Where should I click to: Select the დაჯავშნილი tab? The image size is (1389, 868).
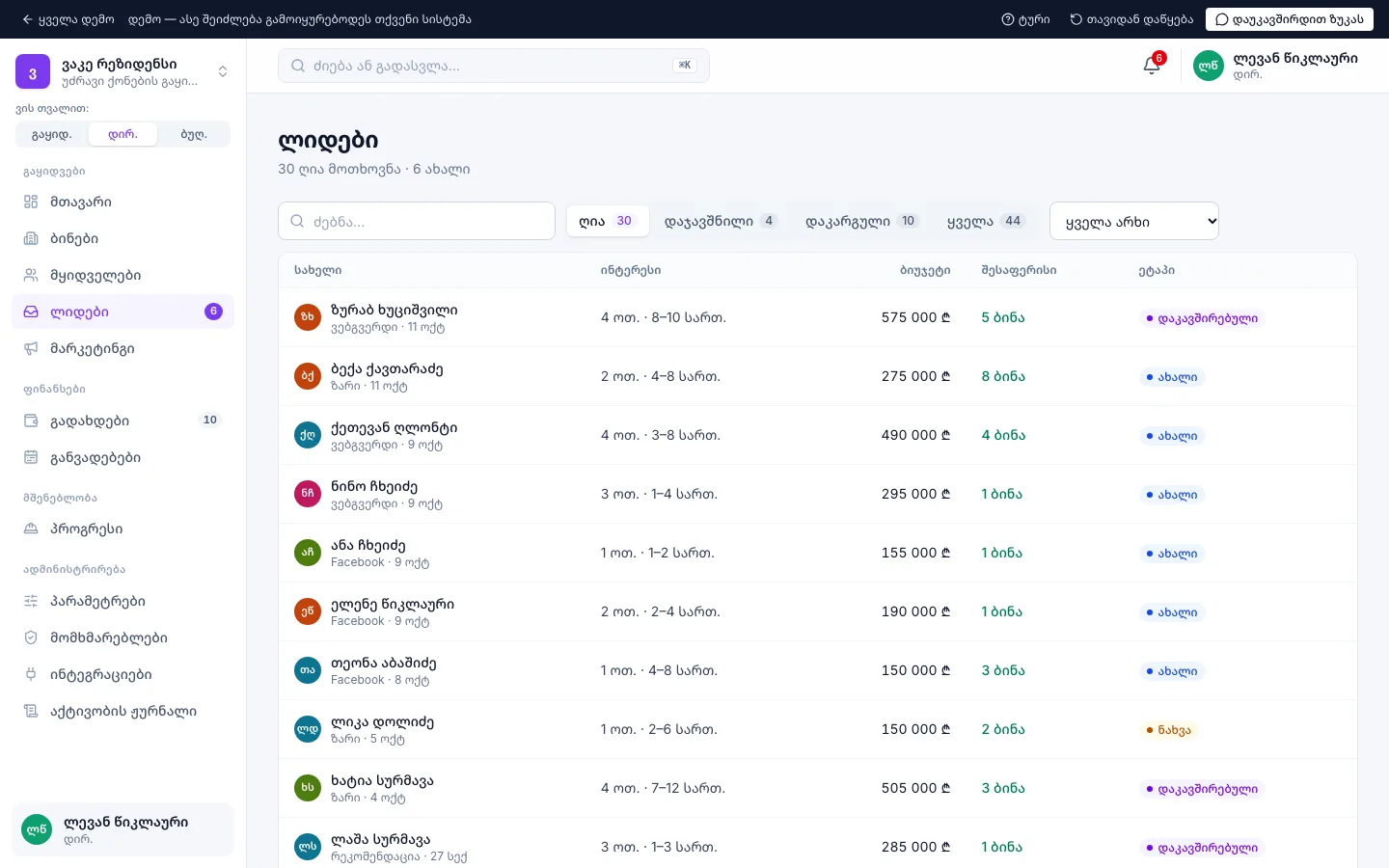(x=721, y=221)
